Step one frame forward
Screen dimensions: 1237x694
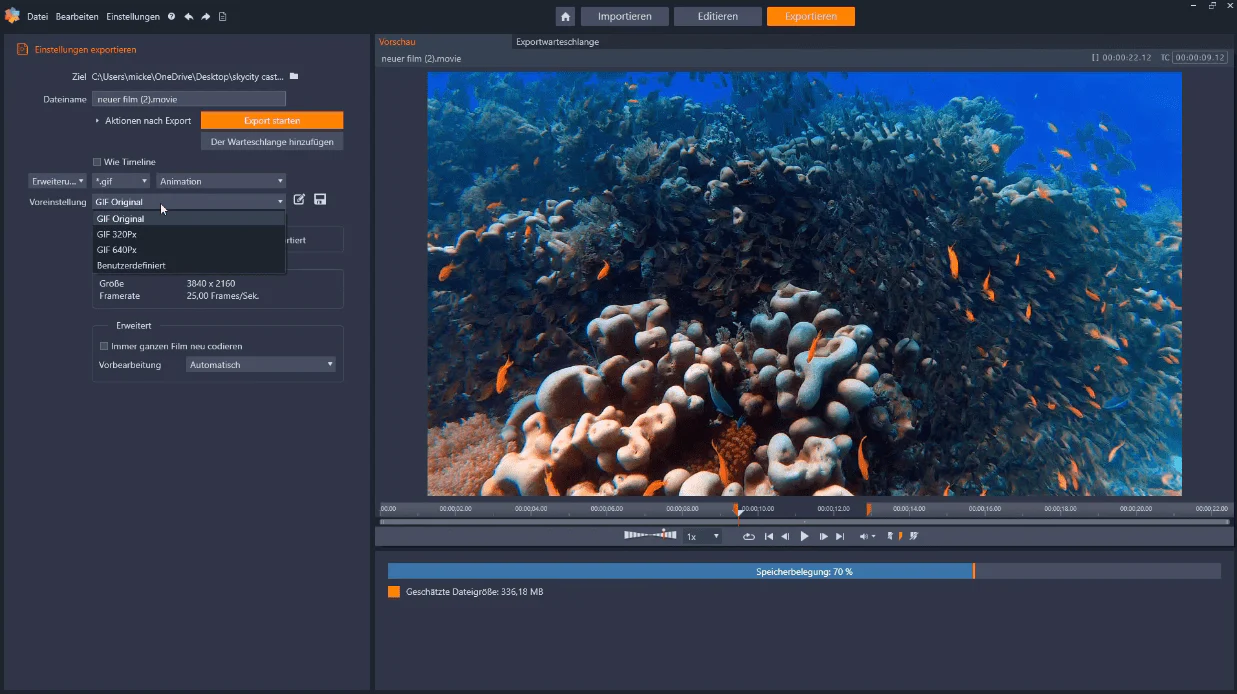823,537
